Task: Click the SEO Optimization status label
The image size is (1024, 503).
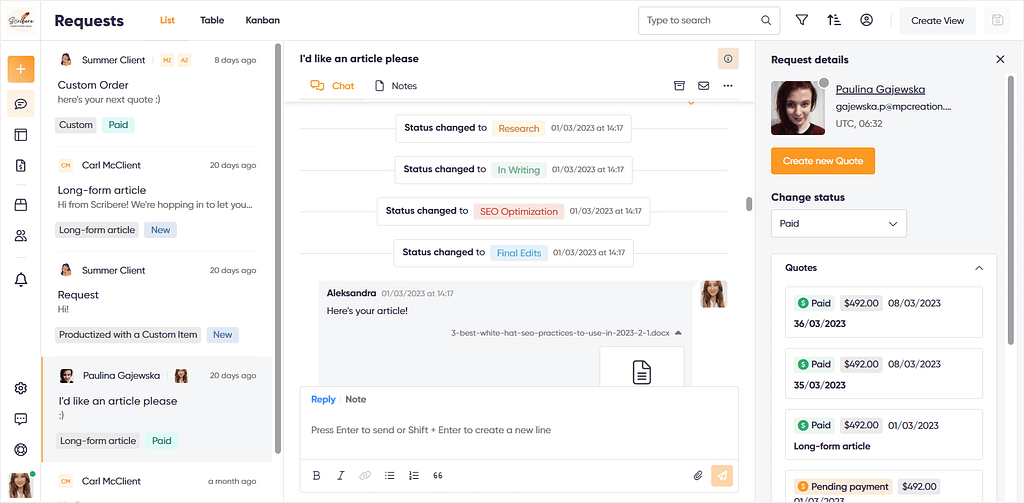Action: pos(519,212)
